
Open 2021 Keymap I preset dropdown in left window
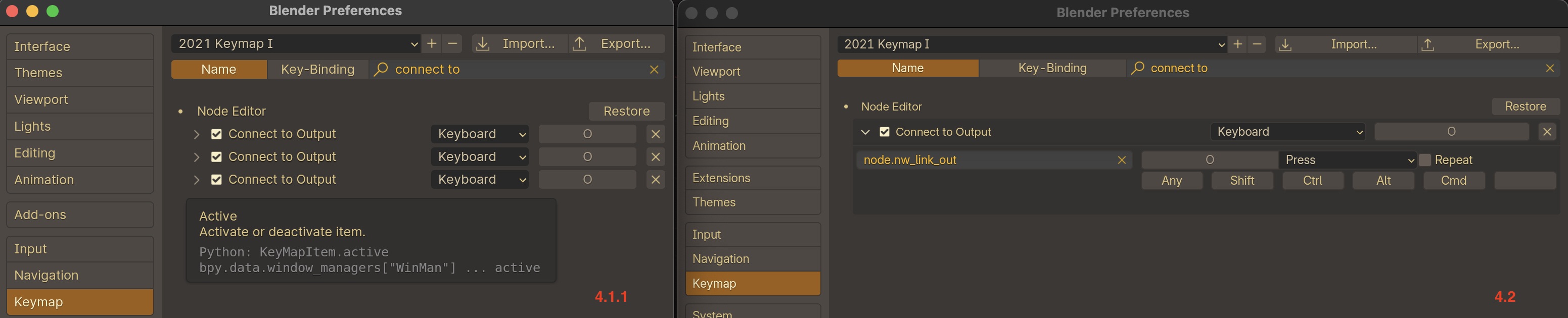pos(296,44)
